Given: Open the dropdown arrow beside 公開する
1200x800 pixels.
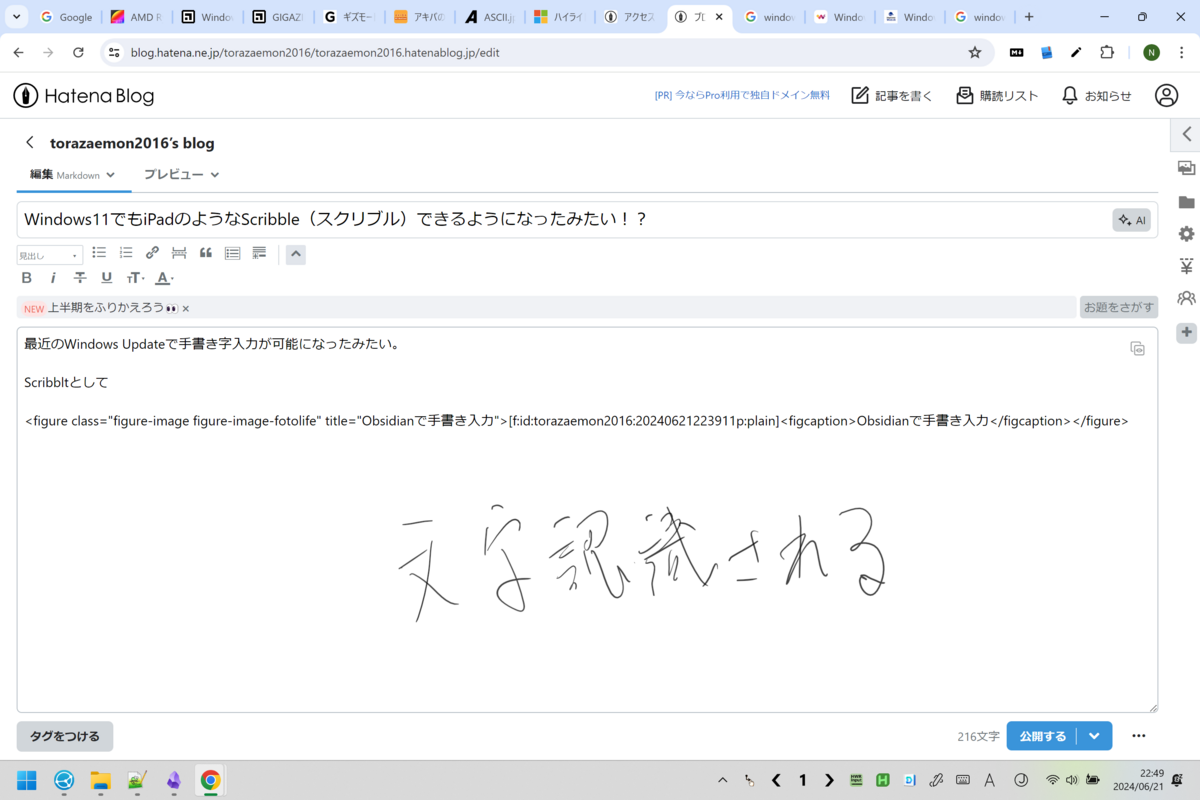Looking at the screenshot, I should (1095, 736).
